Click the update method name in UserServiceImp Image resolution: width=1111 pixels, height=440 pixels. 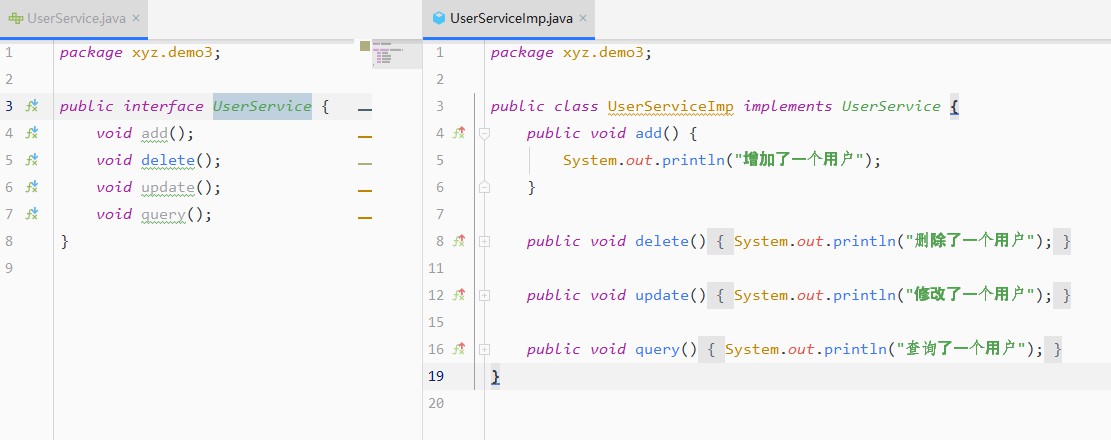coord(662,295)
